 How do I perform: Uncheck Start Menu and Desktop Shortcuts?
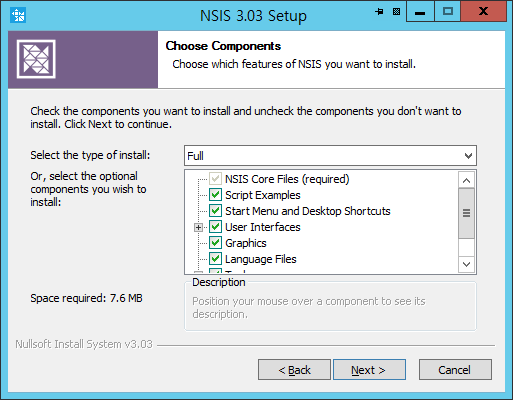point(215,211)
